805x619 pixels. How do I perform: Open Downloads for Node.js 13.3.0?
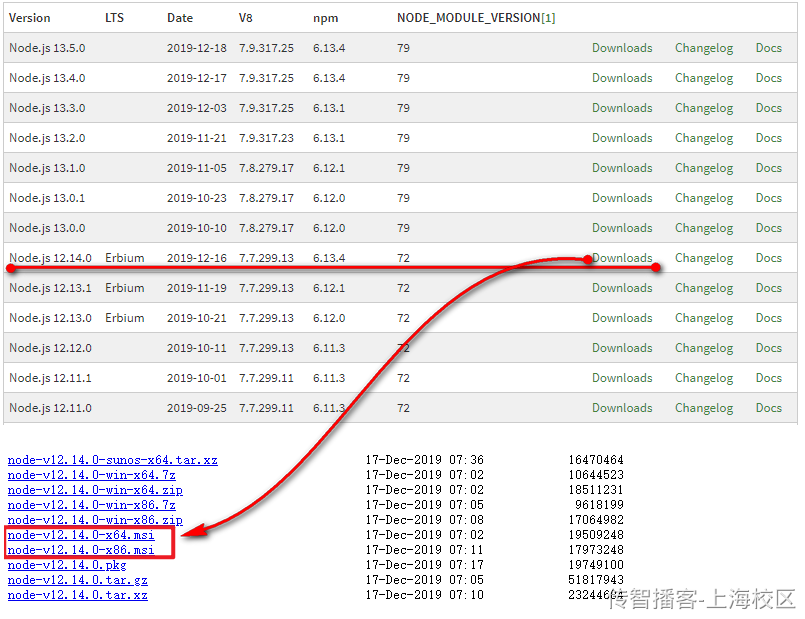coord(622,108)
